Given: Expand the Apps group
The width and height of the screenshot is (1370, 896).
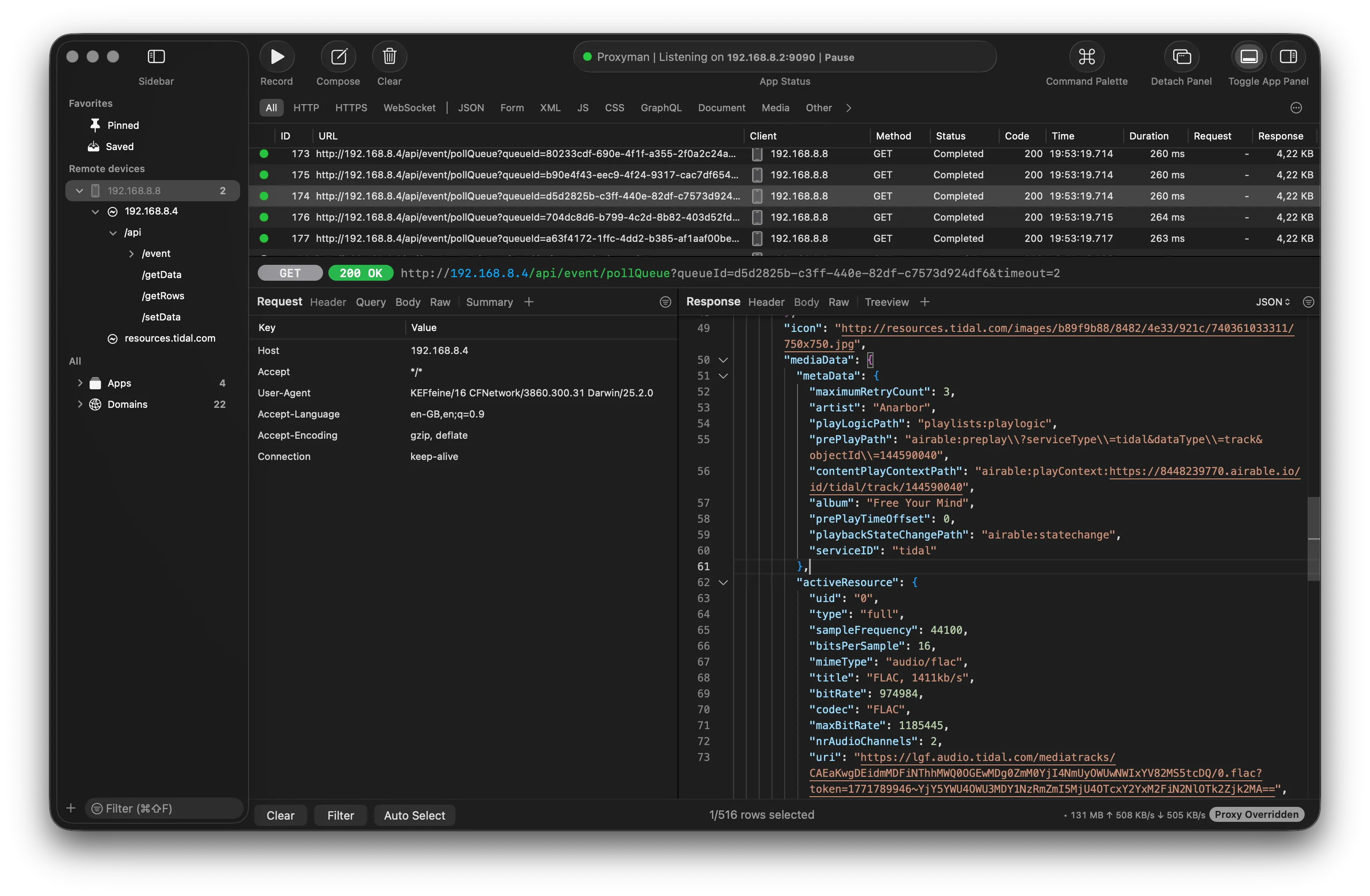Looking at the screenshot, I should pos(80,383).
